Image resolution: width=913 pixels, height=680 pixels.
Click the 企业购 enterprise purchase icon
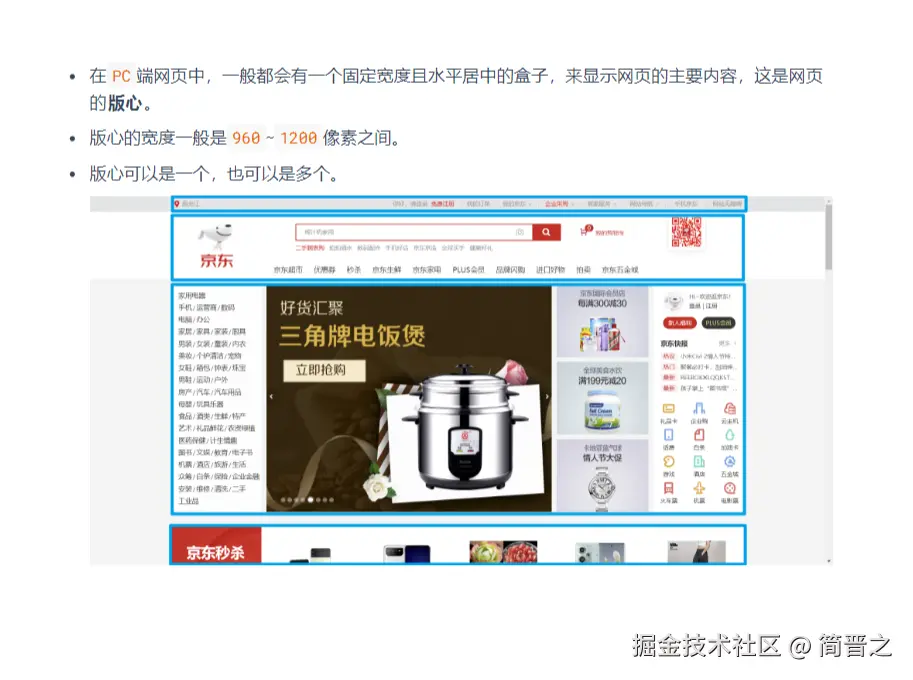pos(701,409)
